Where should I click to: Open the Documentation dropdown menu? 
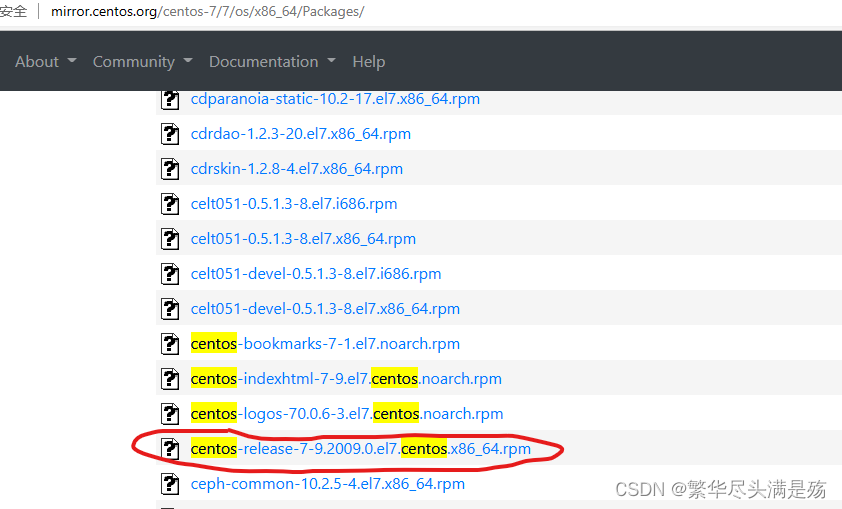click(272, 62)
